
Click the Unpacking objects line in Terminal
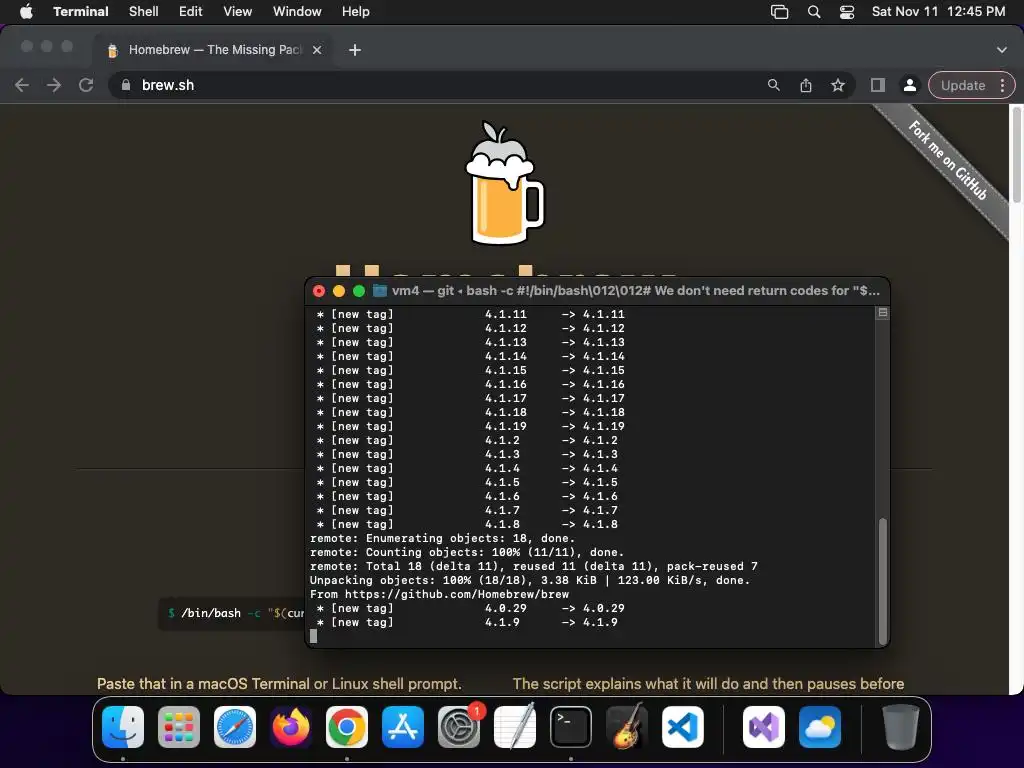[530, 581]
